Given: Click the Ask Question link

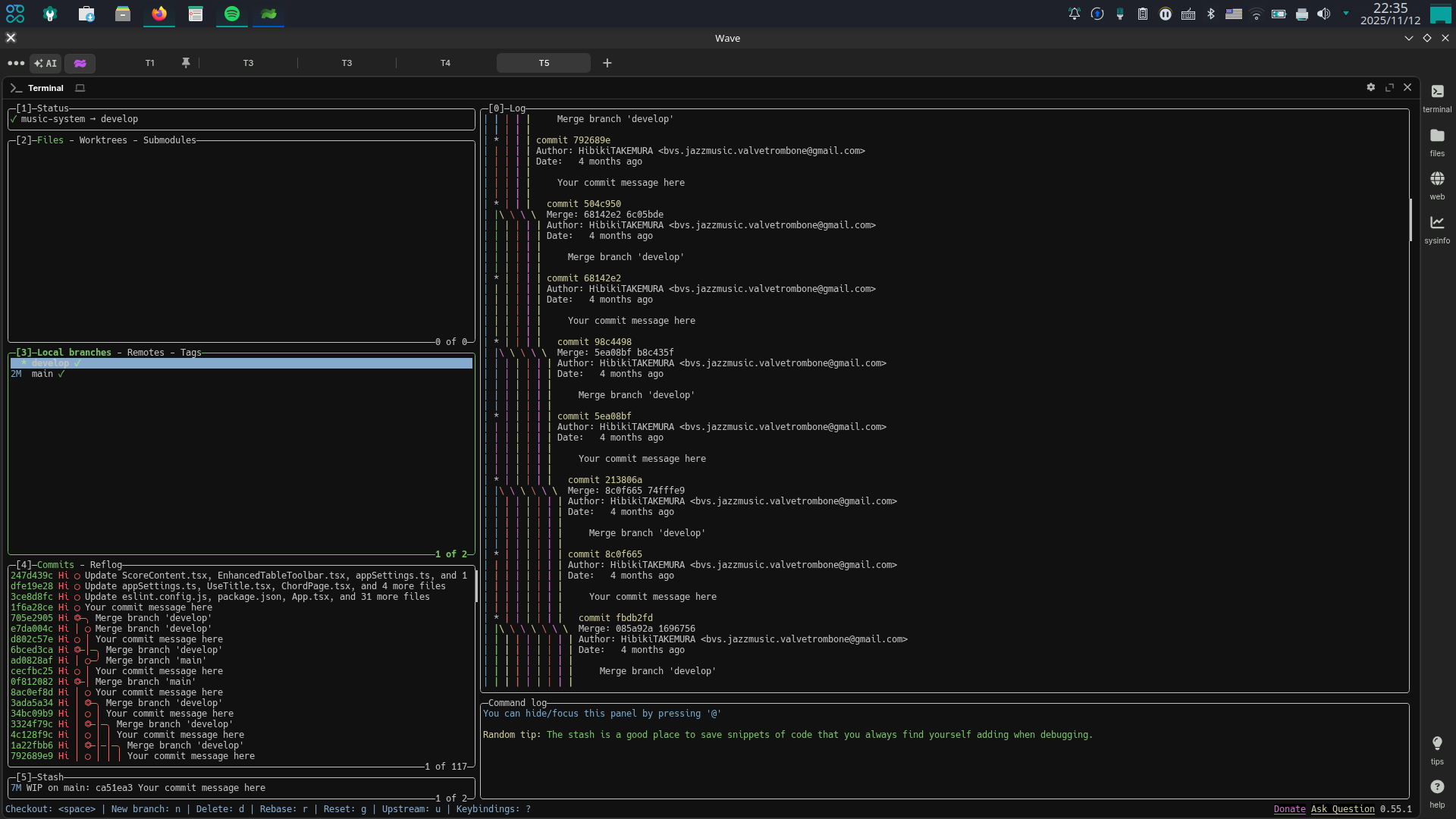Looking at the screenshot, I should [1342, 809].
